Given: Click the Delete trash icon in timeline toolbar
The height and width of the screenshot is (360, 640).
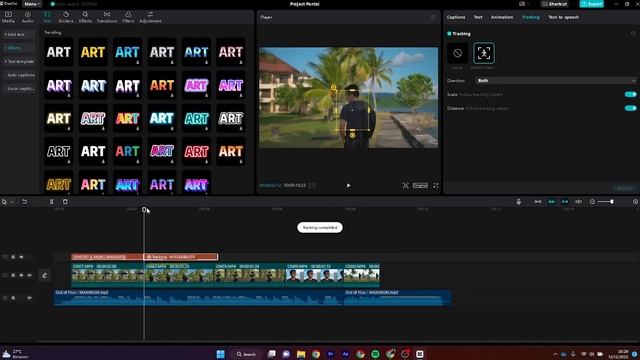Looking at the screenshot, I should click(65, 202).
